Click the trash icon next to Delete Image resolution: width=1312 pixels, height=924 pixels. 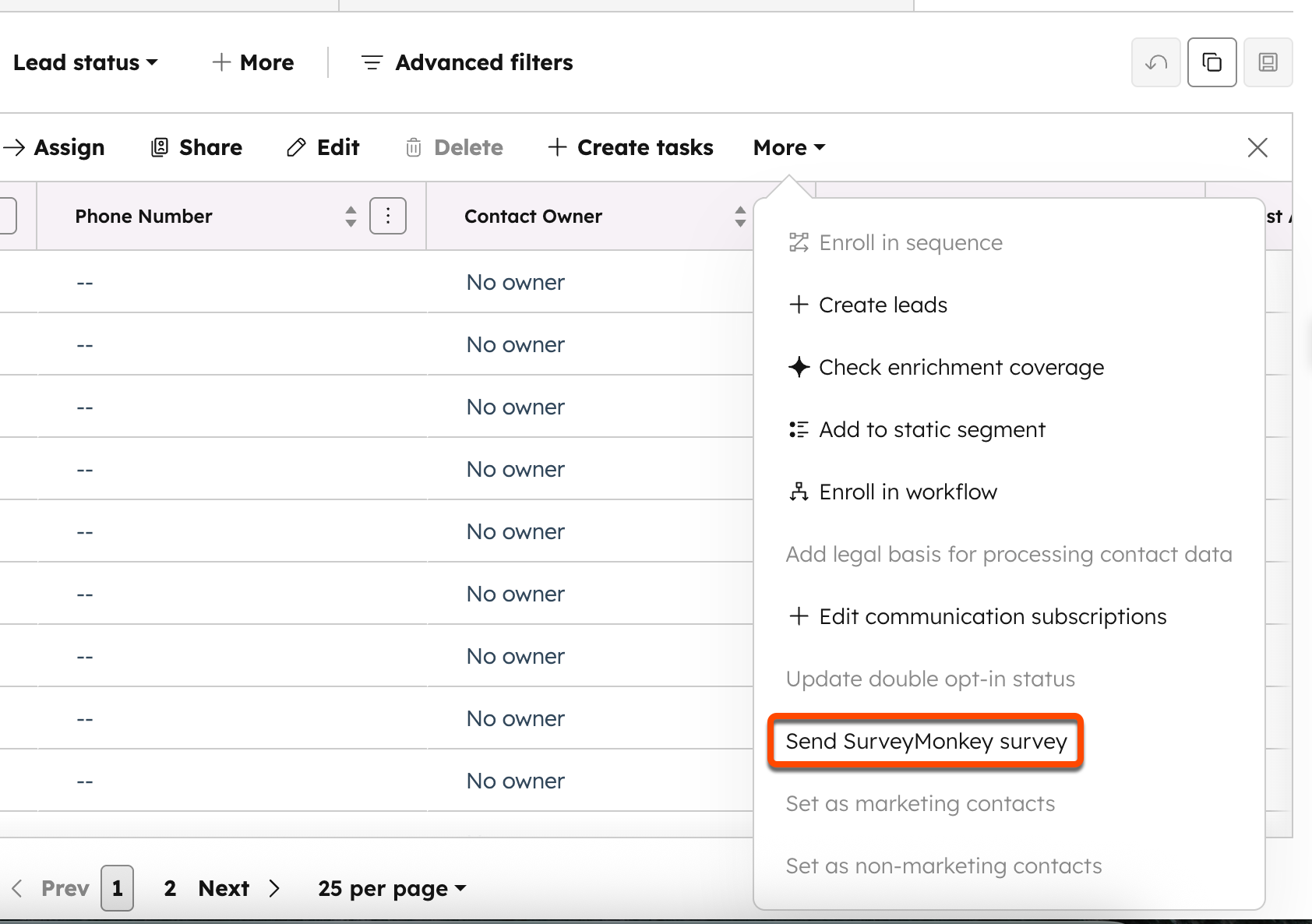414,147
